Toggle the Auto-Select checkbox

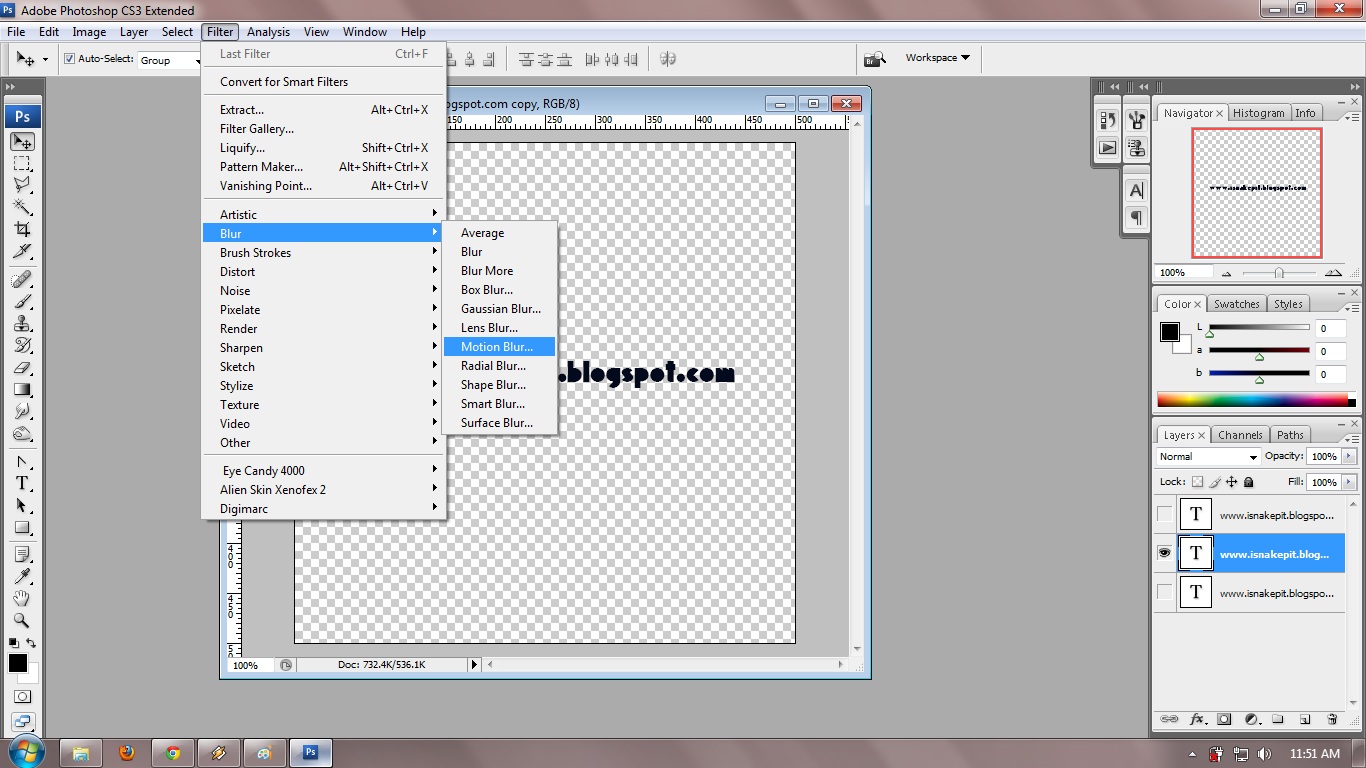[70, 59]
